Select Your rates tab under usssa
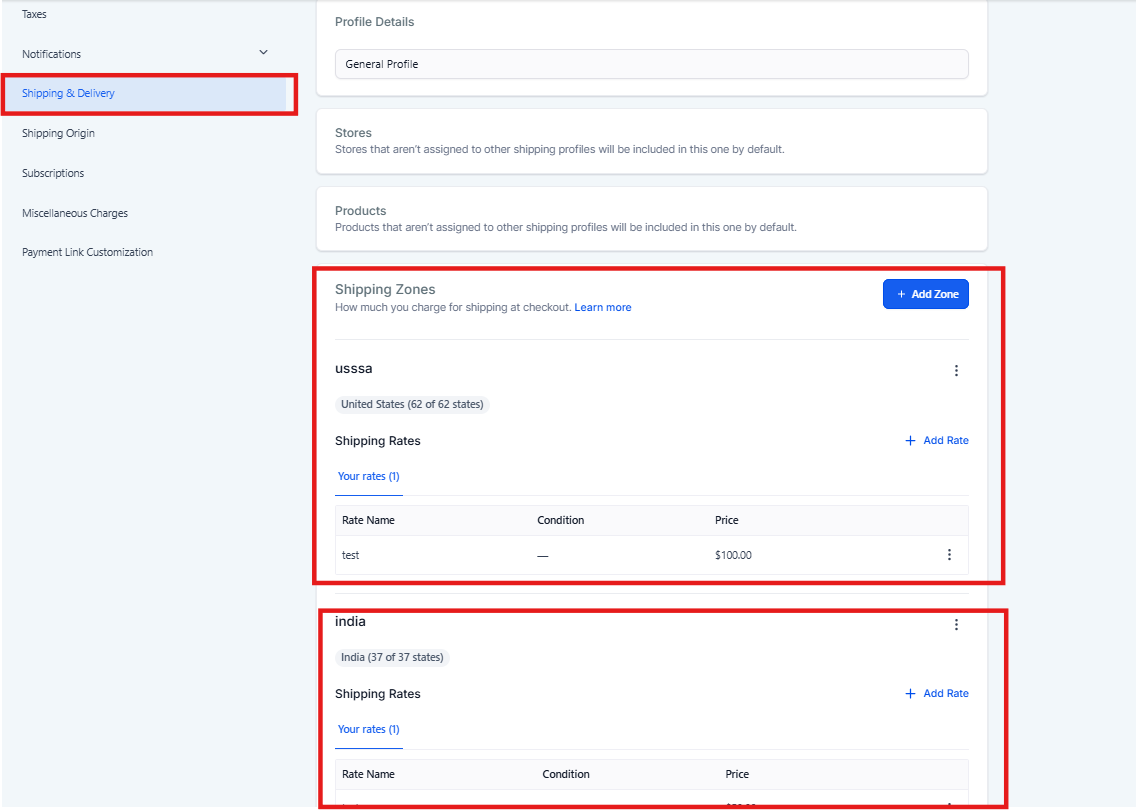This screenshot has width=1136, height=810. (368, 477)
